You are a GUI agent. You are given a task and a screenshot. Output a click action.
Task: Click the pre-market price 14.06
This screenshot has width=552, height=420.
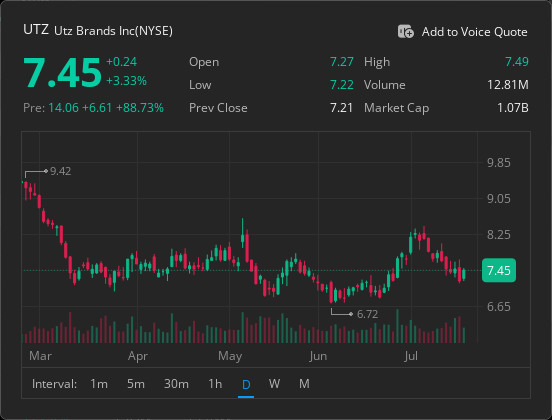pyautogui.click(x=63, y=108)
